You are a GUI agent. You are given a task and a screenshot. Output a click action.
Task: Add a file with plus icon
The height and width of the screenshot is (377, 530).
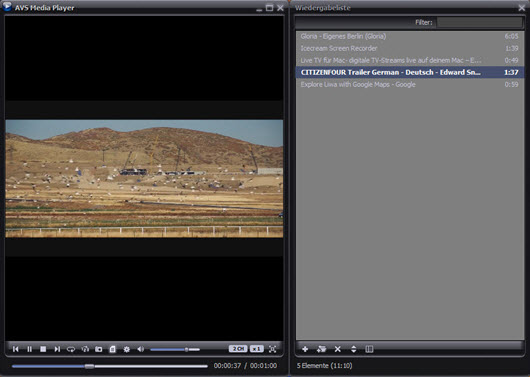[x=305, y=349]
